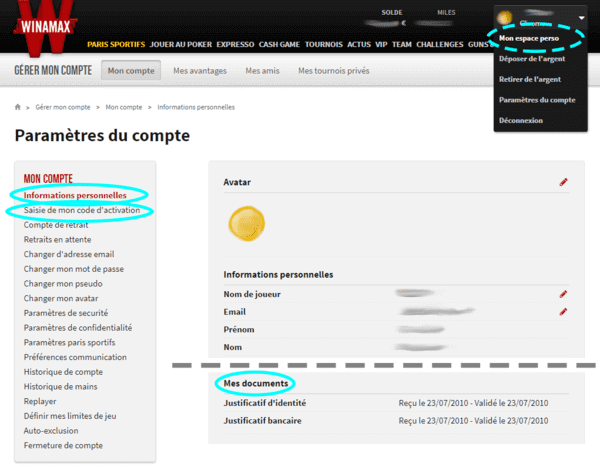Image resolution: width=600 pixels, height=470 pixels.
Task: Click Justificatif bancaire row label
Action: pyautogui.click(x=262, y=421)
